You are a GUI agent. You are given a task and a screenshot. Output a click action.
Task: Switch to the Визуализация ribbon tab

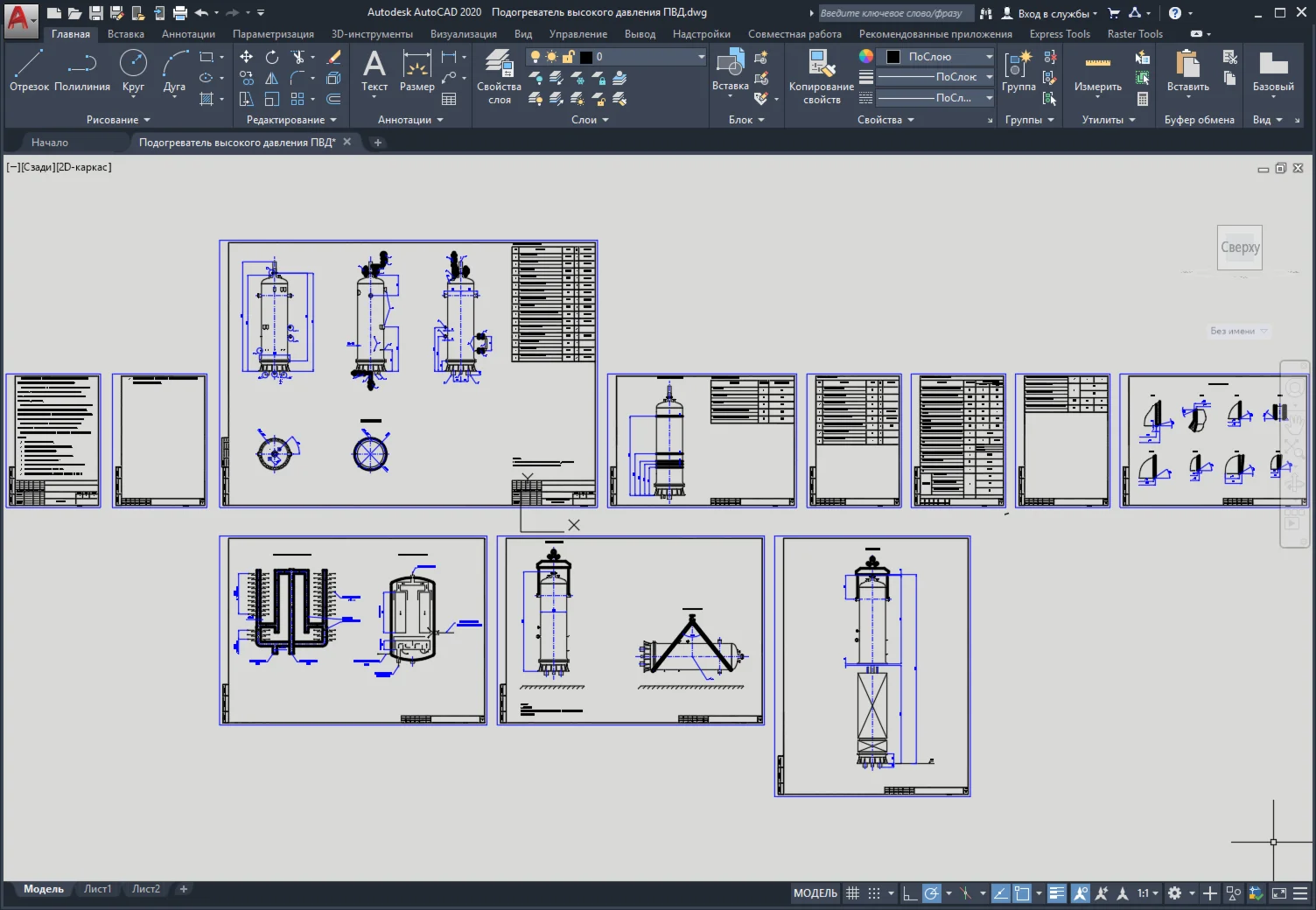464,34
